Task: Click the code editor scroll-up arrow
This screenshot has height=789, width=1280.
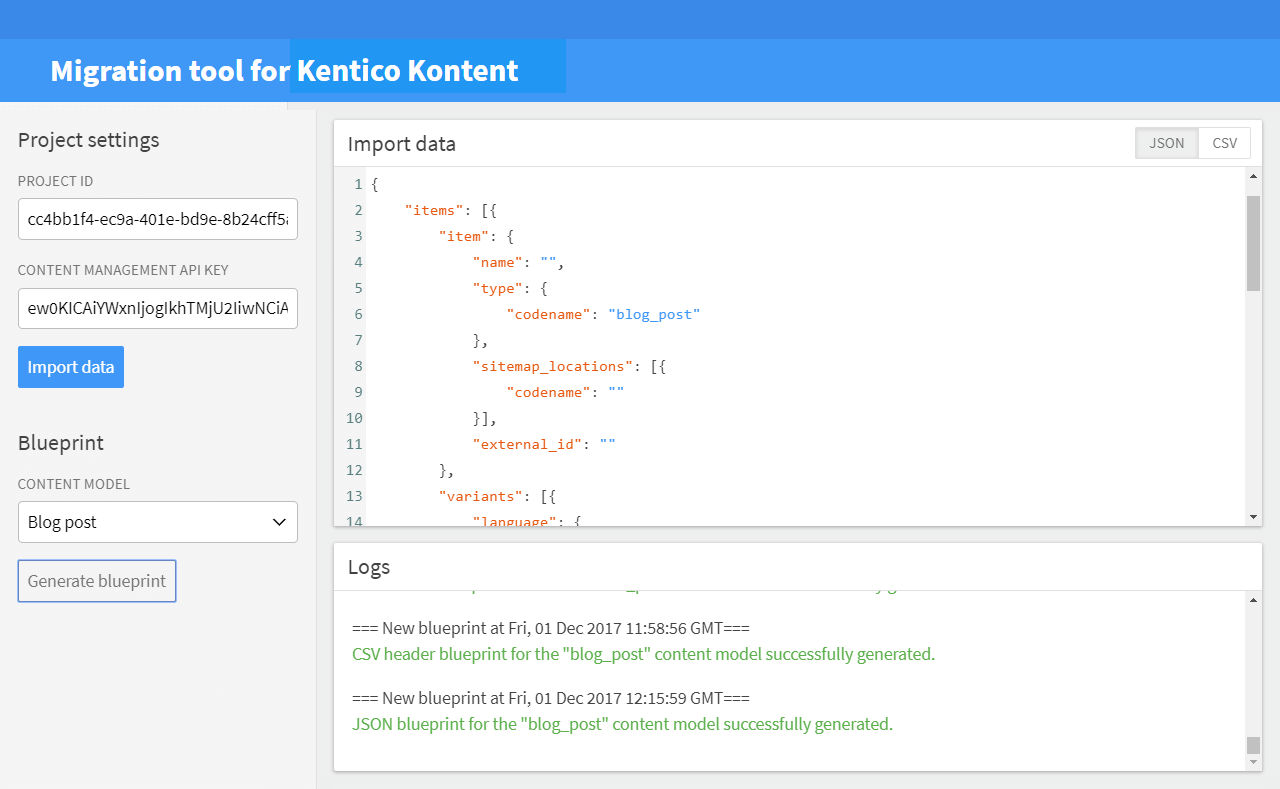Action: (x=1254, y=177)
